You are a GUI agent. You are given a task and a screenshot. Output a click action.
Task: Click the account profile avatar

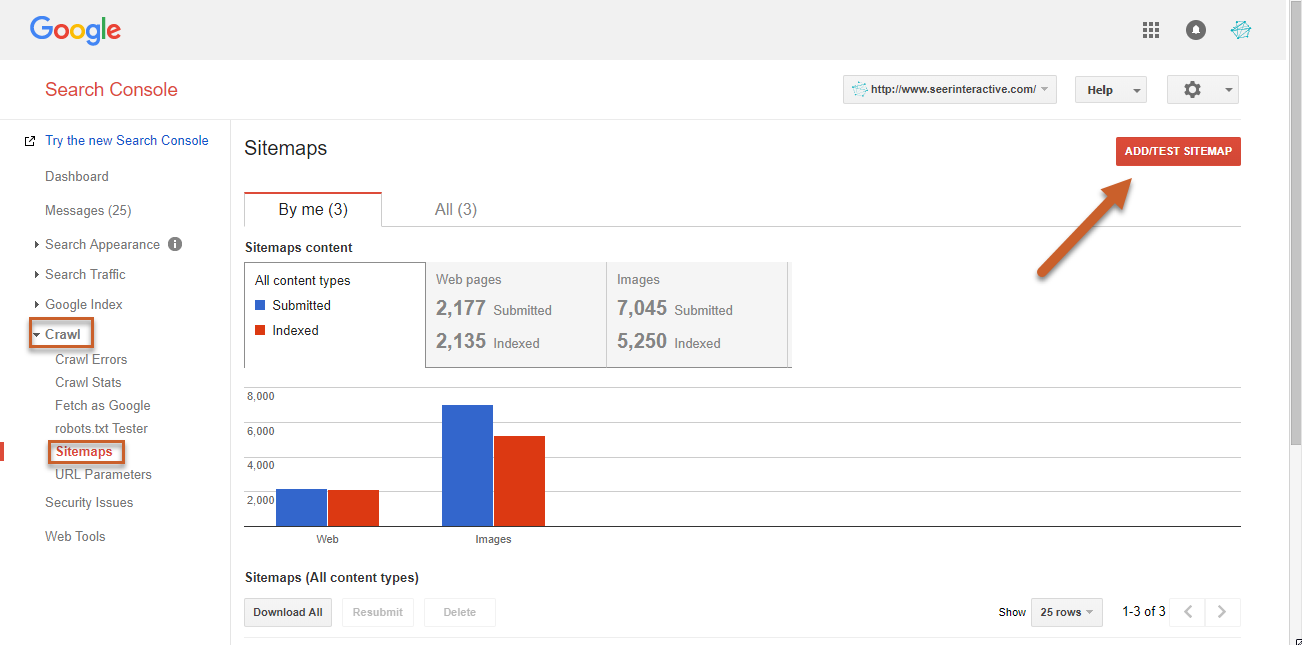(x=1241, y=30)
